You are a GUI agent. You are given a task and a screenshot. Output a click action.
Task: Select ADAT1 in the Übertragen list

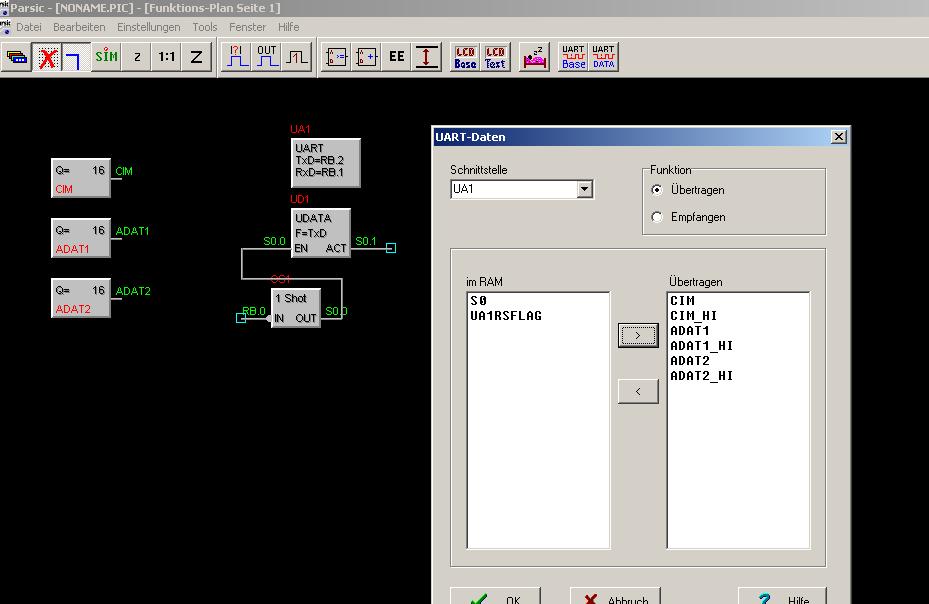tap(690, 331)
